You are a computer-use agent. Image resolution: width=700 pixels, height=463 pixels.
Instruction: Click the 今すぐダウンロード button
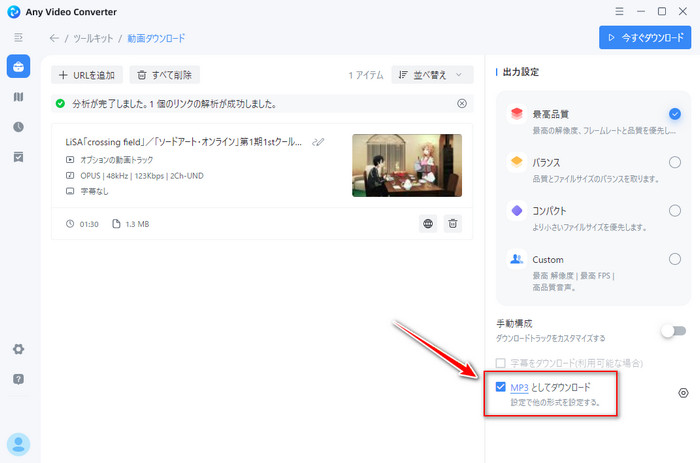pyautogui.click(x=645, y=38)
